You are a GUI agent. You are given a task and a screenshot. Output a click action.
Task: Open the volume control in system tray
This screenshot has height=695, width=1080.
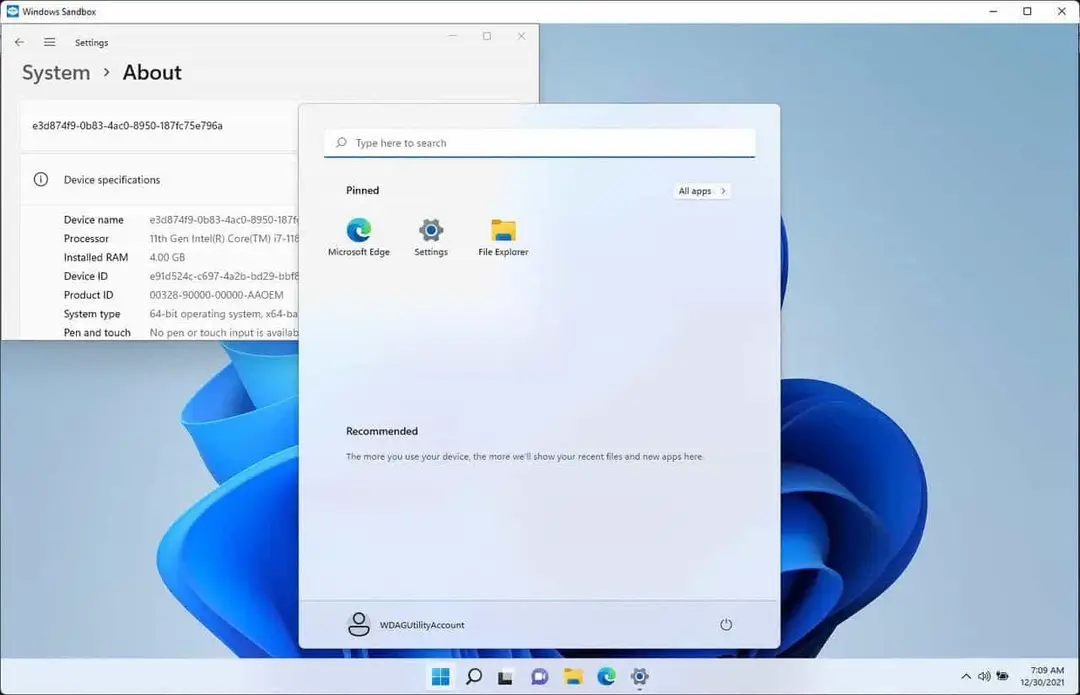(984, 676)
